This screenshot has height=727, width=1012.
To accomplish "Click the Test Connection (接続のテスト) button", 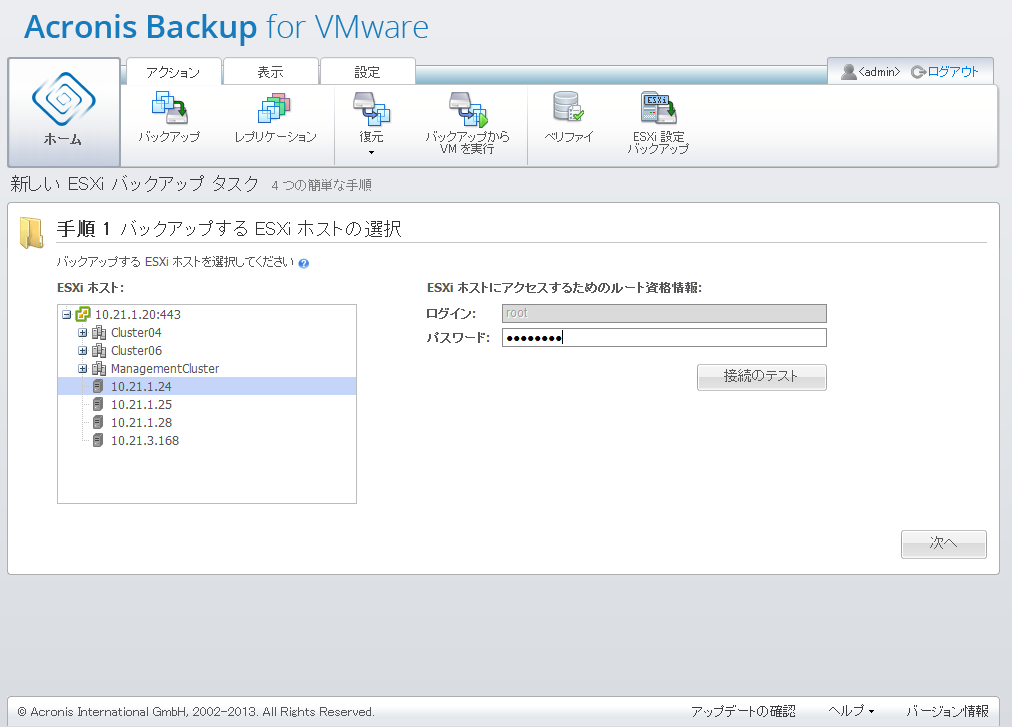I will tap(761, 377).
